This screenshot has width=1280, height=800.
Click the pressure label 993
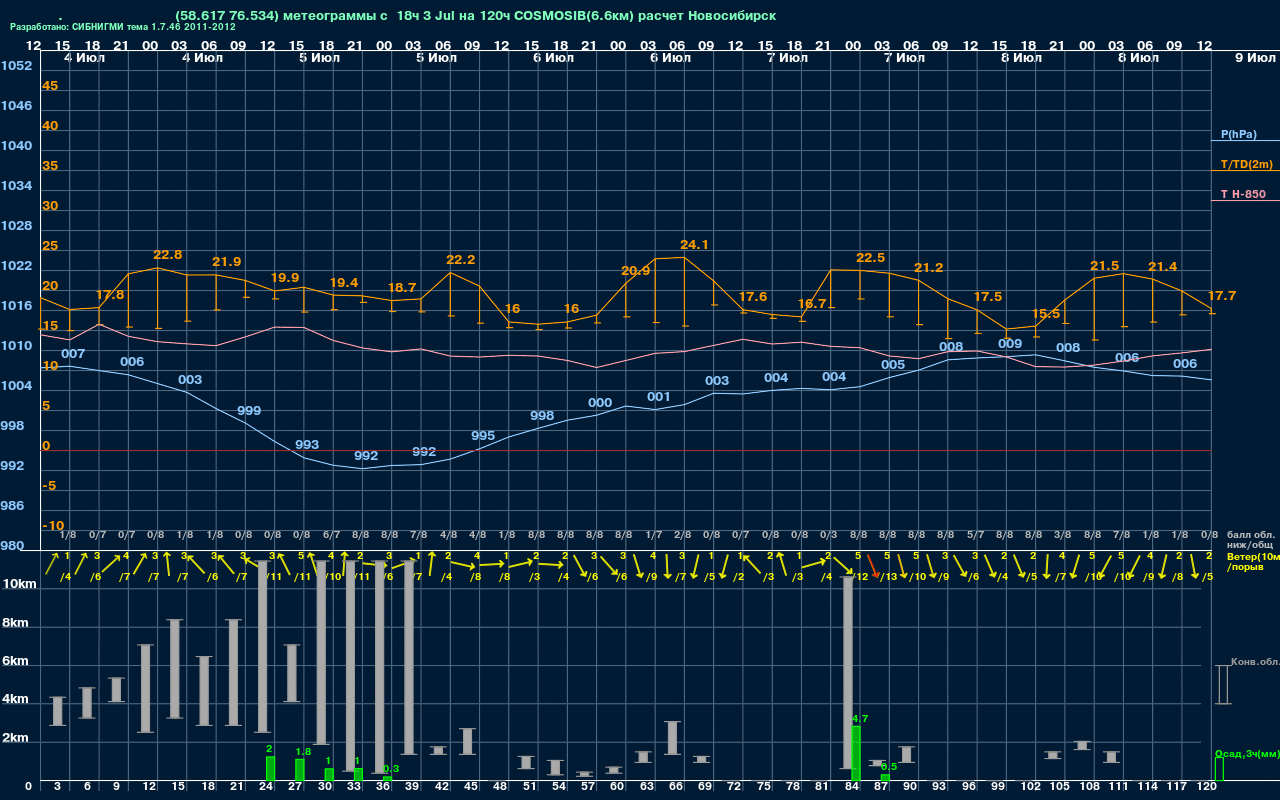tap(307, 445)
